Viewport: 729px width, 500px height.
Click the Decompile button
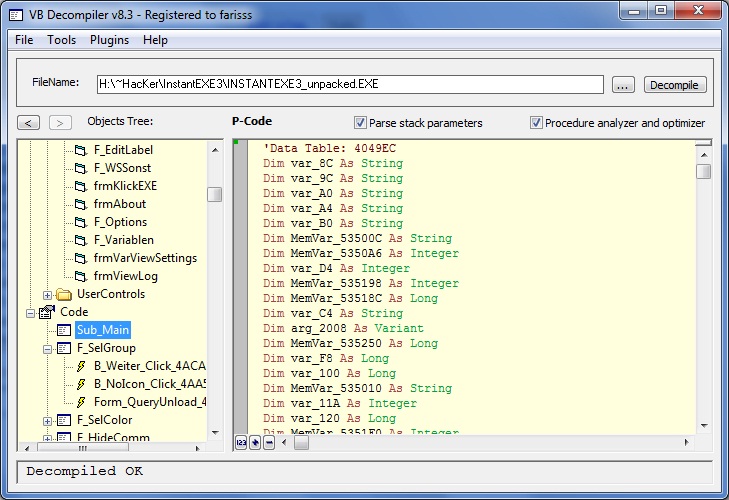675,85
